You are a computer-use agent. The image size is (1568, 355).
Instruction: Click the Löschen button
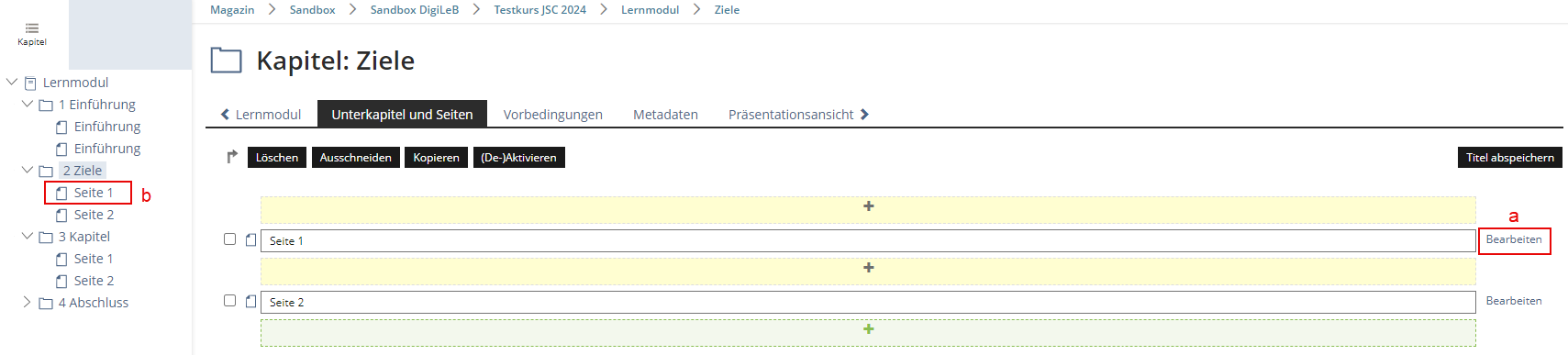point(277,158)
